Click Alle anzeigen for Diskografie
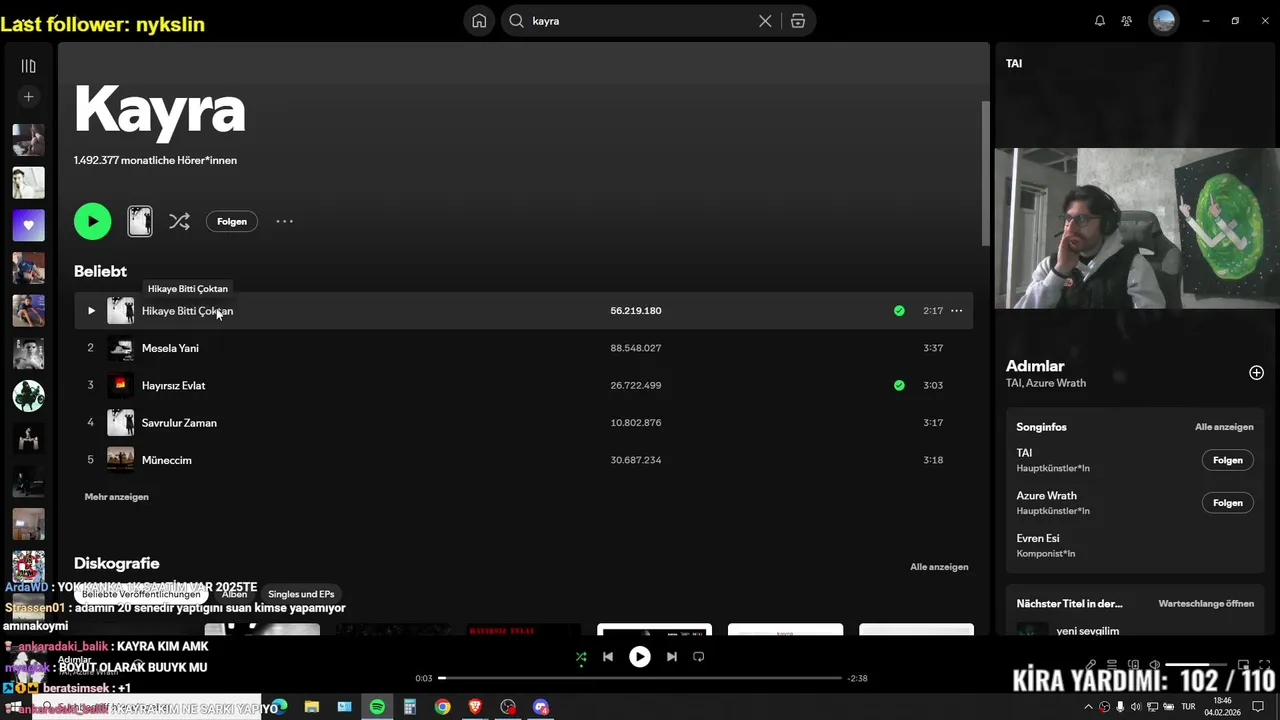The image size is (1280, 720). coord(939,567)
